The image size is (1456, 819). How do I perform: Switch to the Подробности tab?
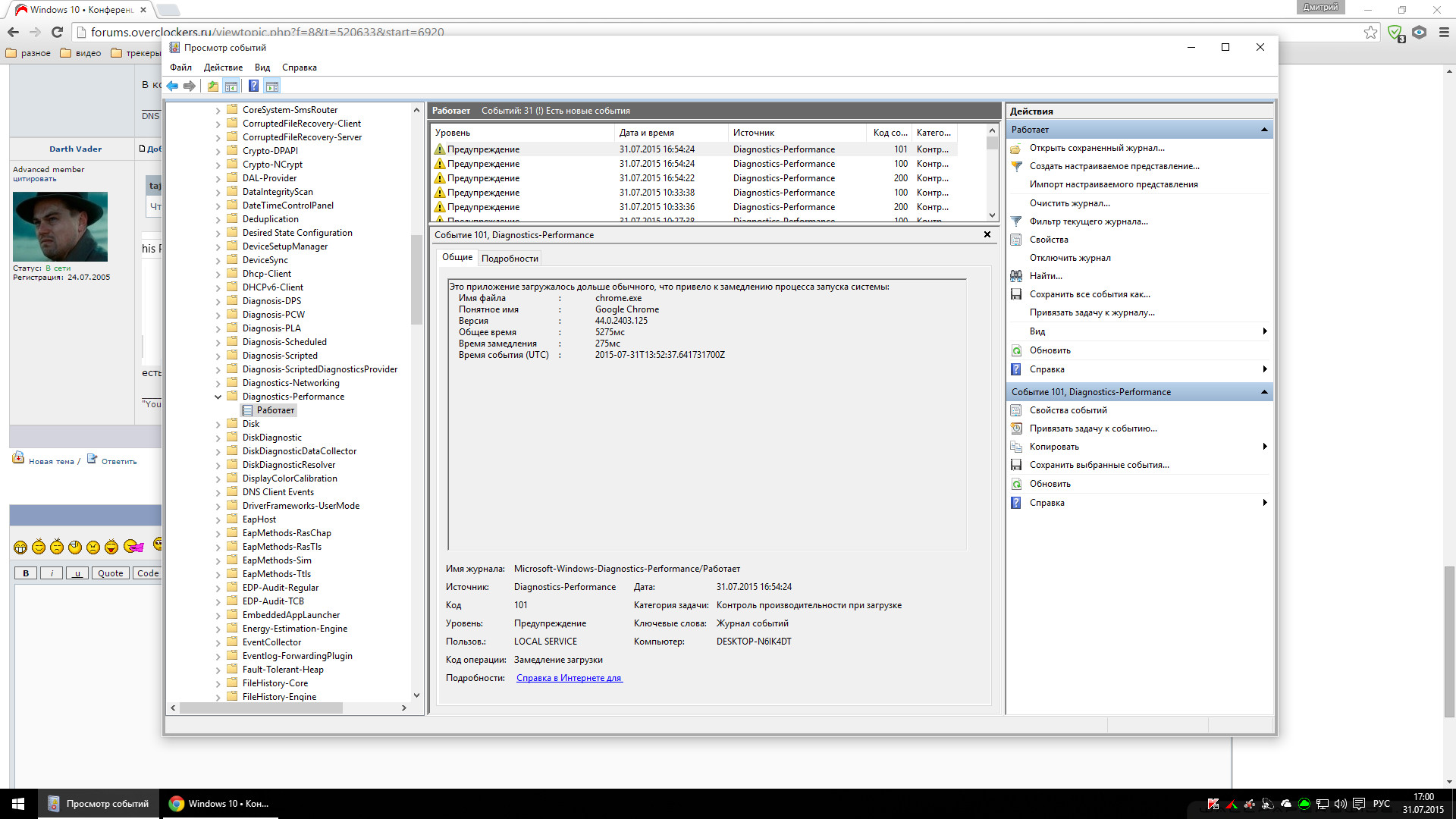point(510,259)
